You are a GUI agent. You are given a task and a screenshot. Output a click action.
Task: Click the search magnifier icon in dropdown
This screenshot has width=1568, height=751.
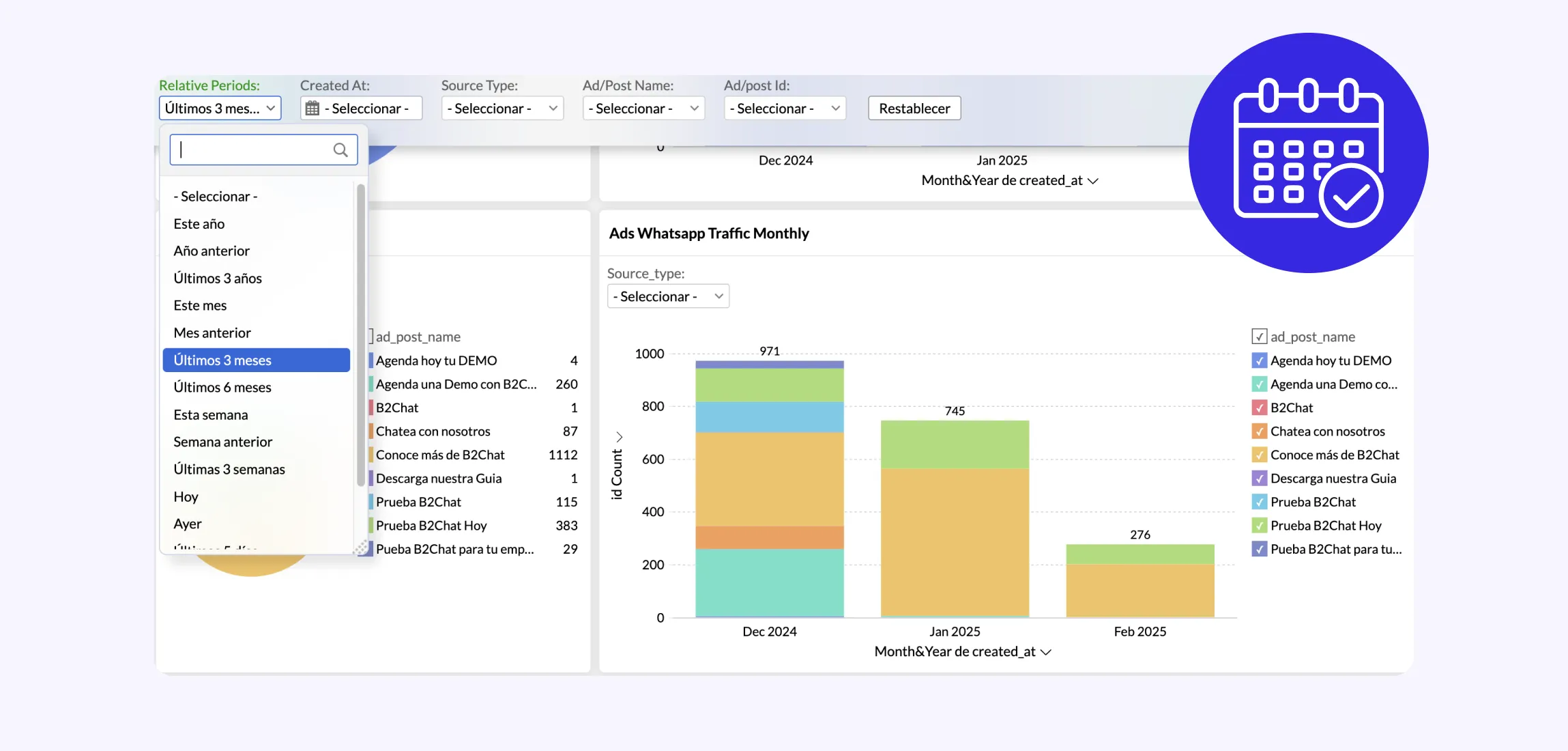340,150
